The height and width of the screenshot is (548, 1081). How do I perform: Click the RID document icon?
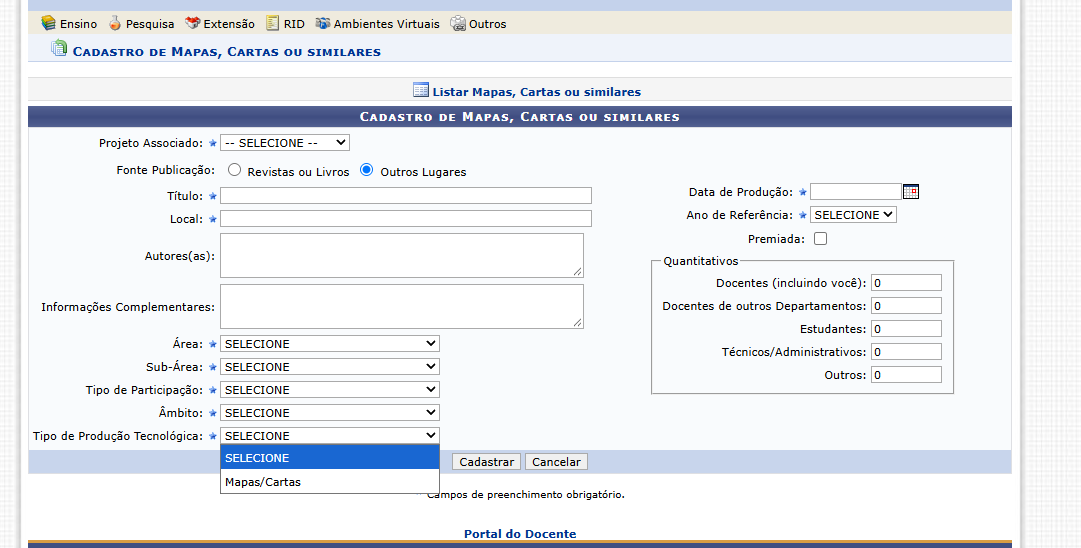tap(273, 23)
